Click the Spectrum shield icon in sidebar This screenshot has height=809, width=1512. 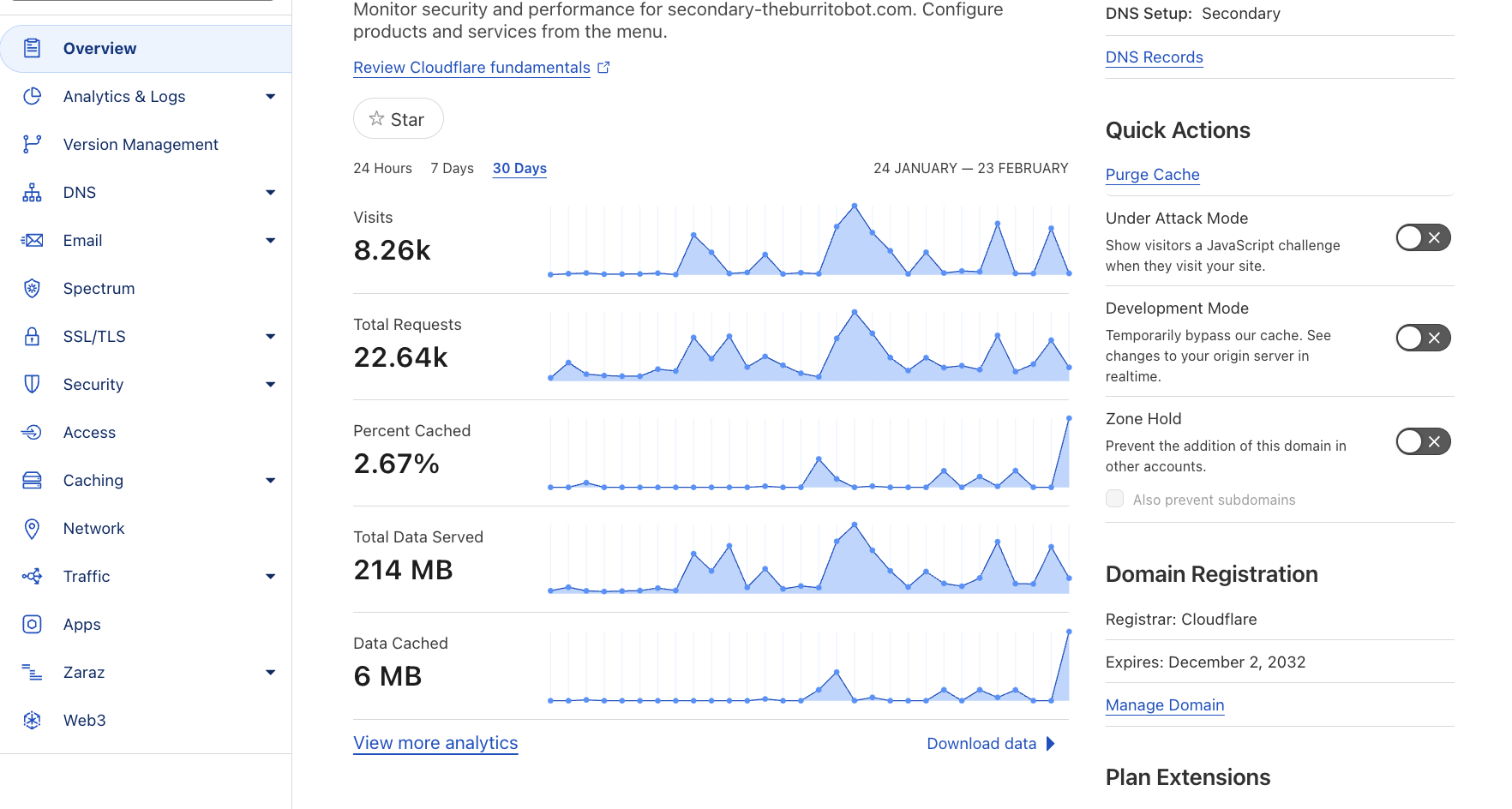coord(32,289)
